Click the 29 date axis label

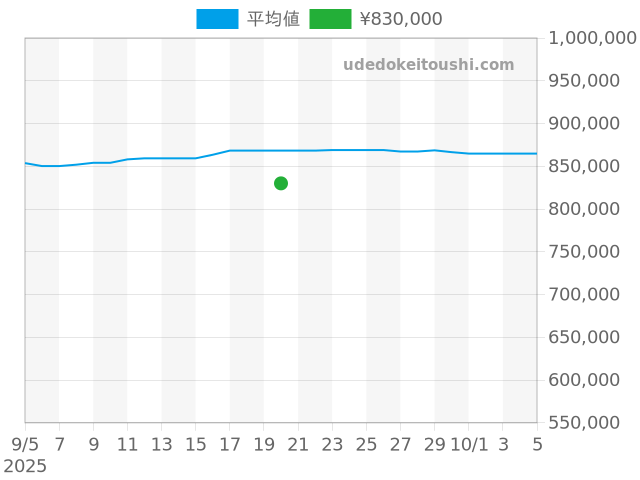tap(435, 444)
